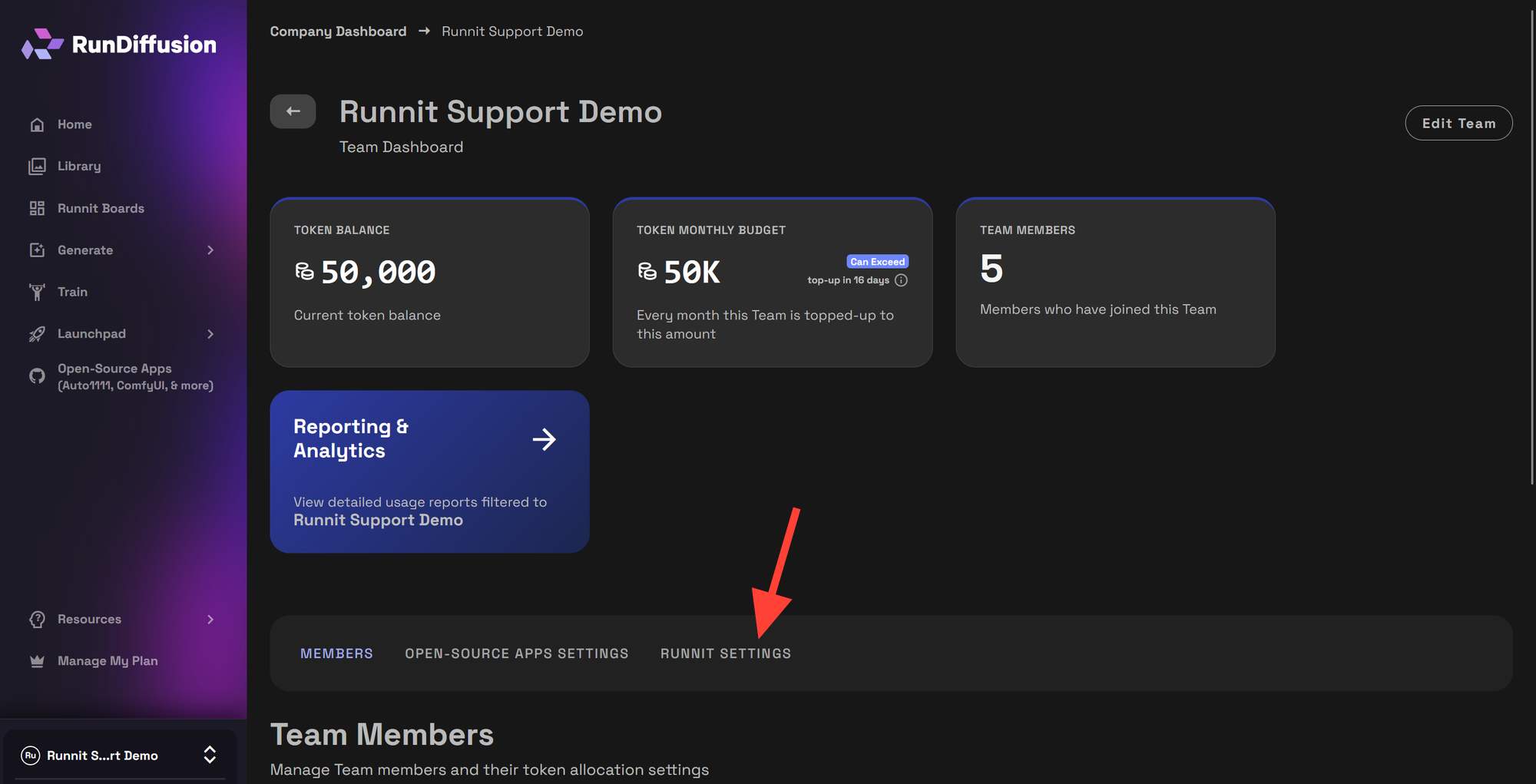Open Library from the sidebar
This screenshot has height=784, width=1536.
[79, 167]
